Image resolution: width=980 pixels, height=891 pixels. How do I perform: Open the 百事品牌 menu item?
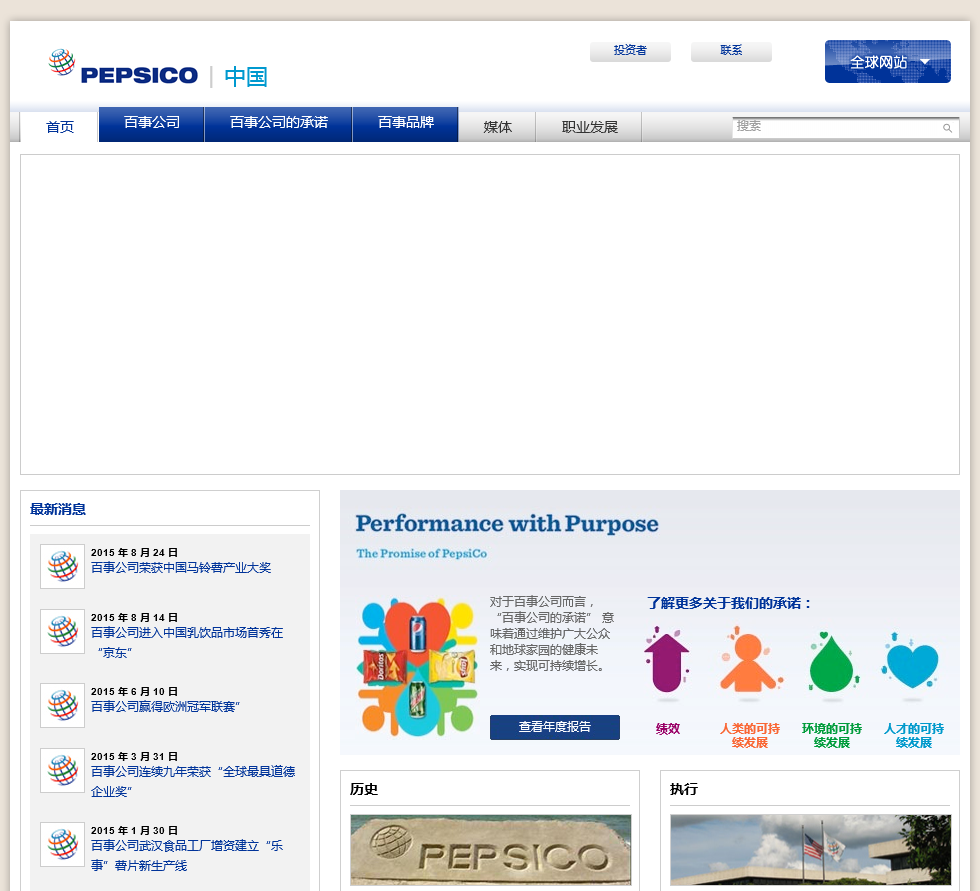[x=406, y=124]
